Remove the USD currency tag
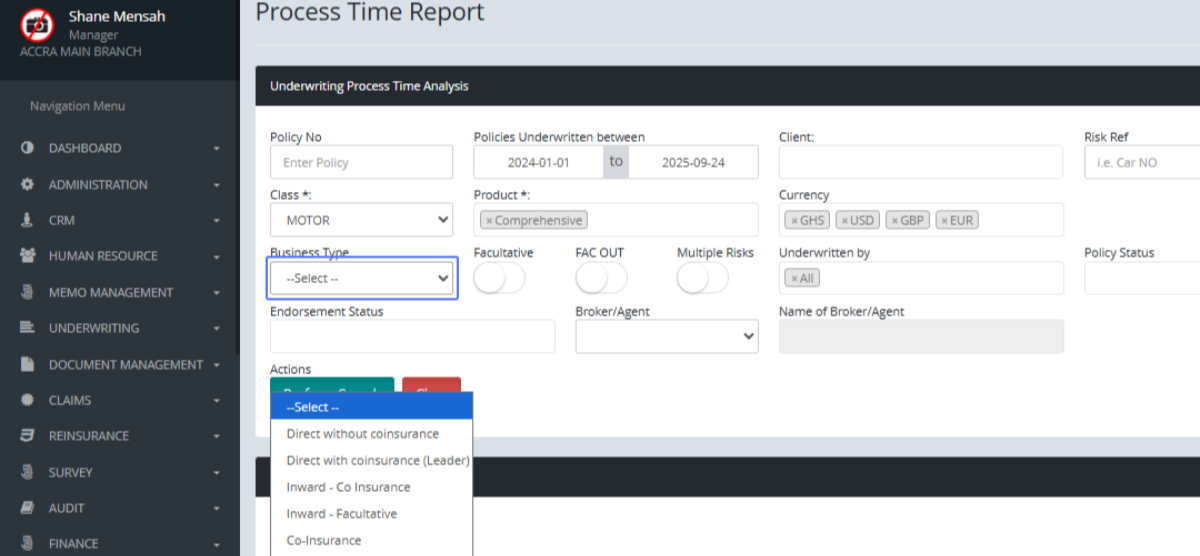 tap(844, 221)
